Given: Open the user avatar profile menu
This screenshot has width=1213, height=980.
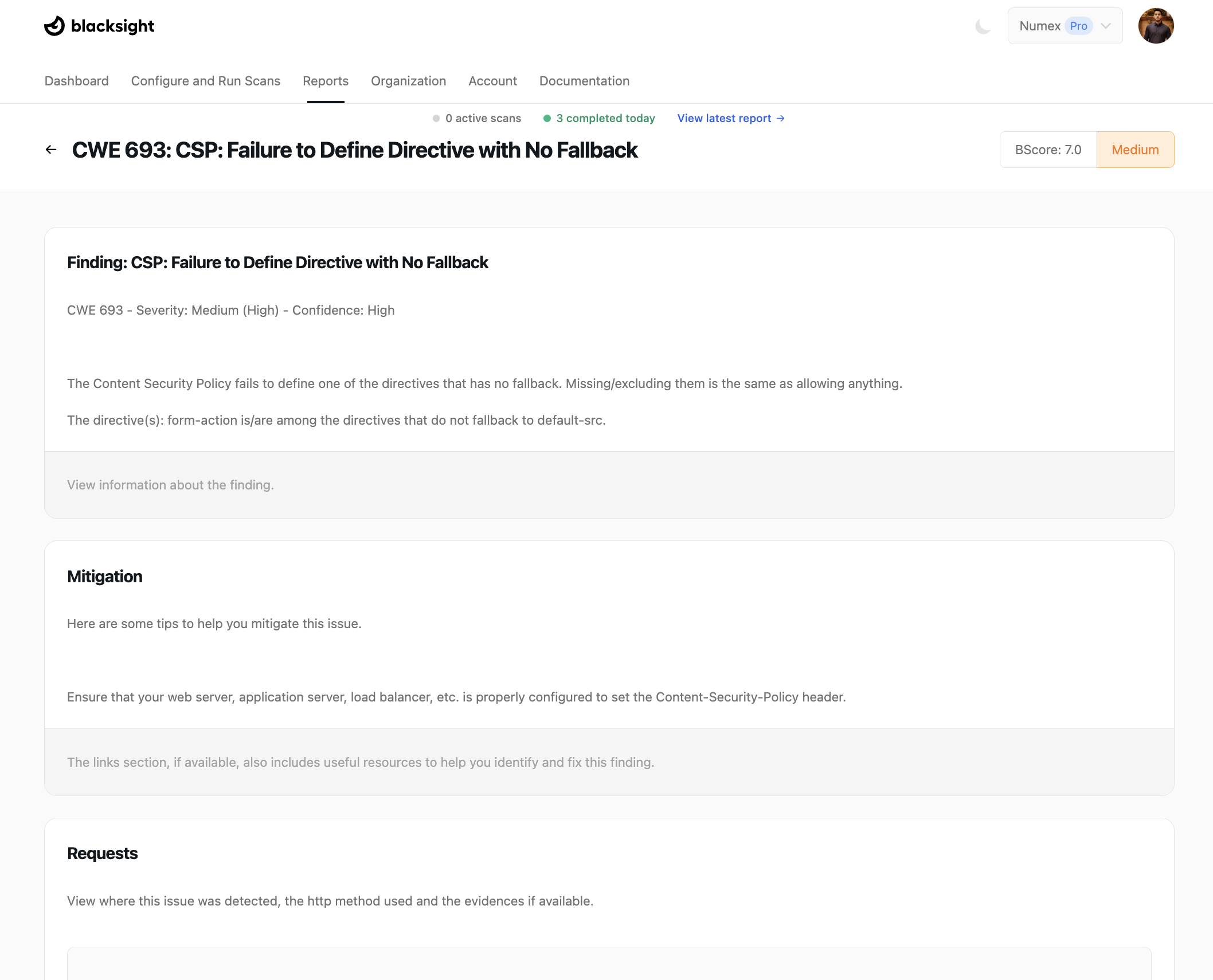Looking at the screenshot, I should coord(1156,26).
